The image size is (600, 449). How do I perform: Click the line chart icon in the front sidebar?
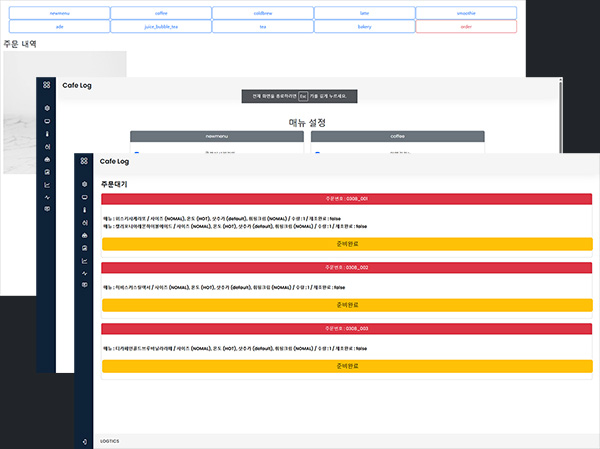click(x=84, y=259)
